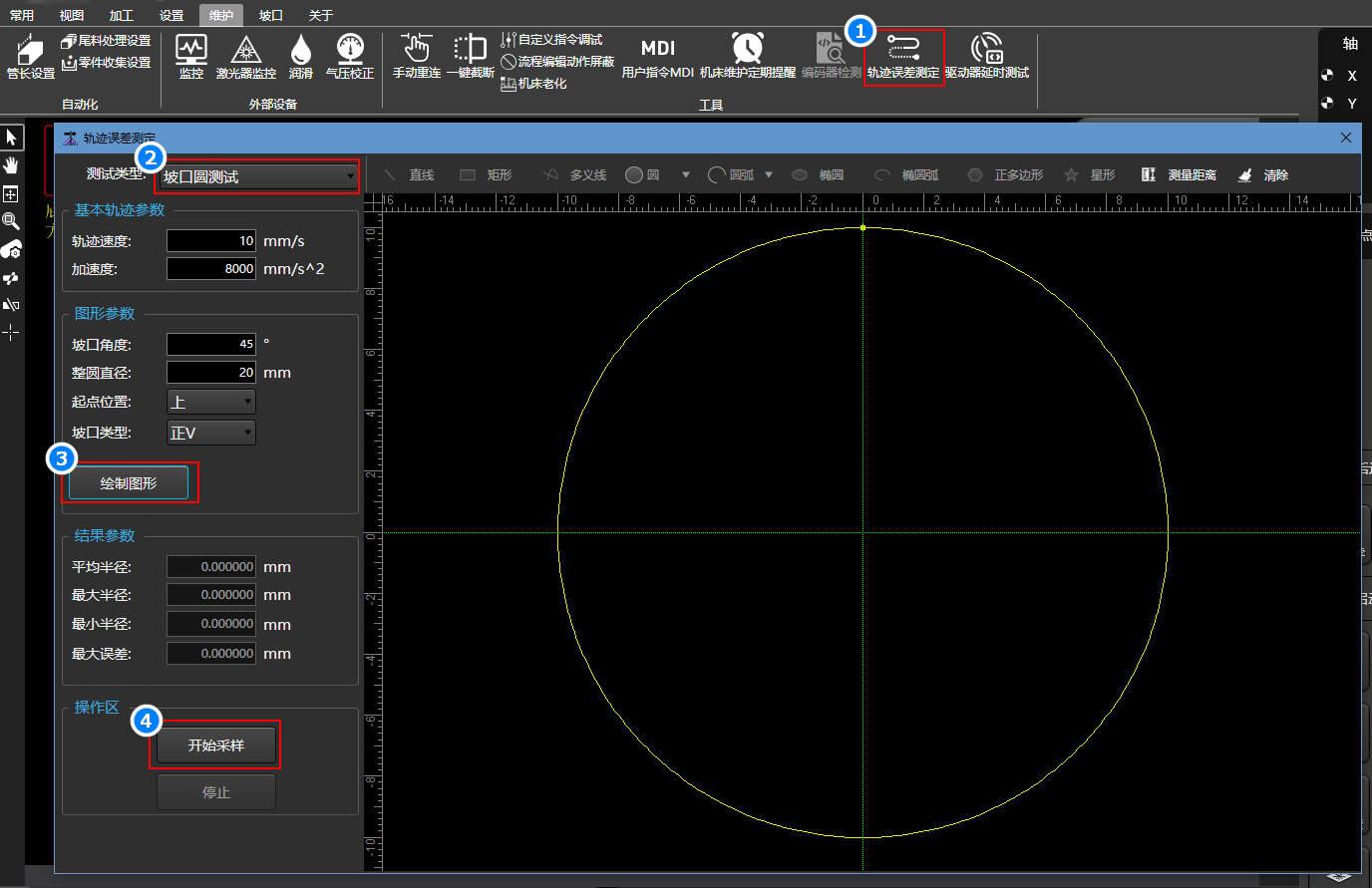Open 尾料处理设置 tailing settings

(x=106, y=41)
